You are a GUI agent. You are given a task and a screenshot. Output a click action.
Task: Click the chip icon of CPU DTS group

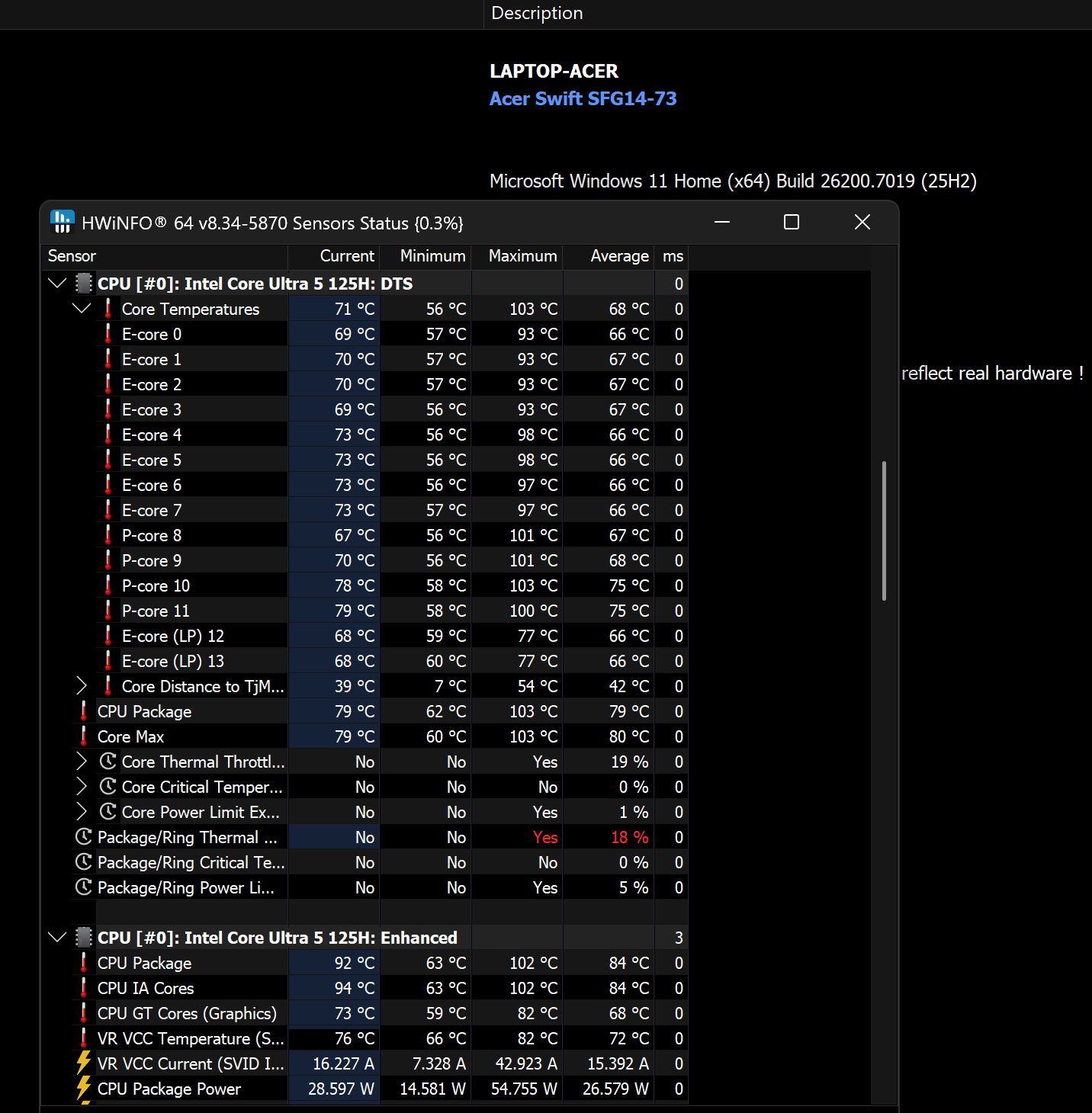pyautogui.click(x=84, y=284)
